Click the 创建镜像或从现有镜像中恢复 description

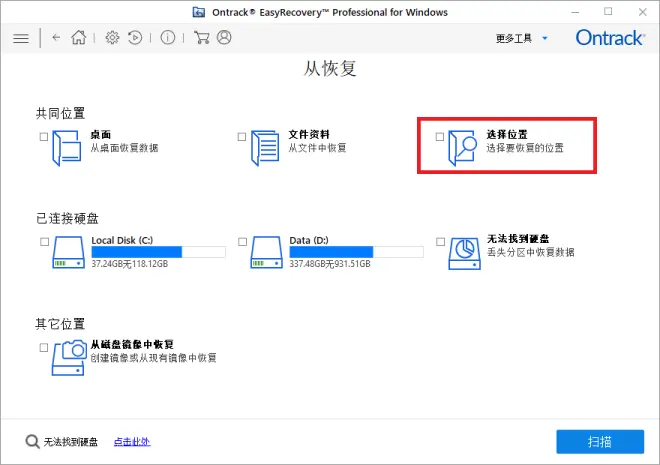153,358
